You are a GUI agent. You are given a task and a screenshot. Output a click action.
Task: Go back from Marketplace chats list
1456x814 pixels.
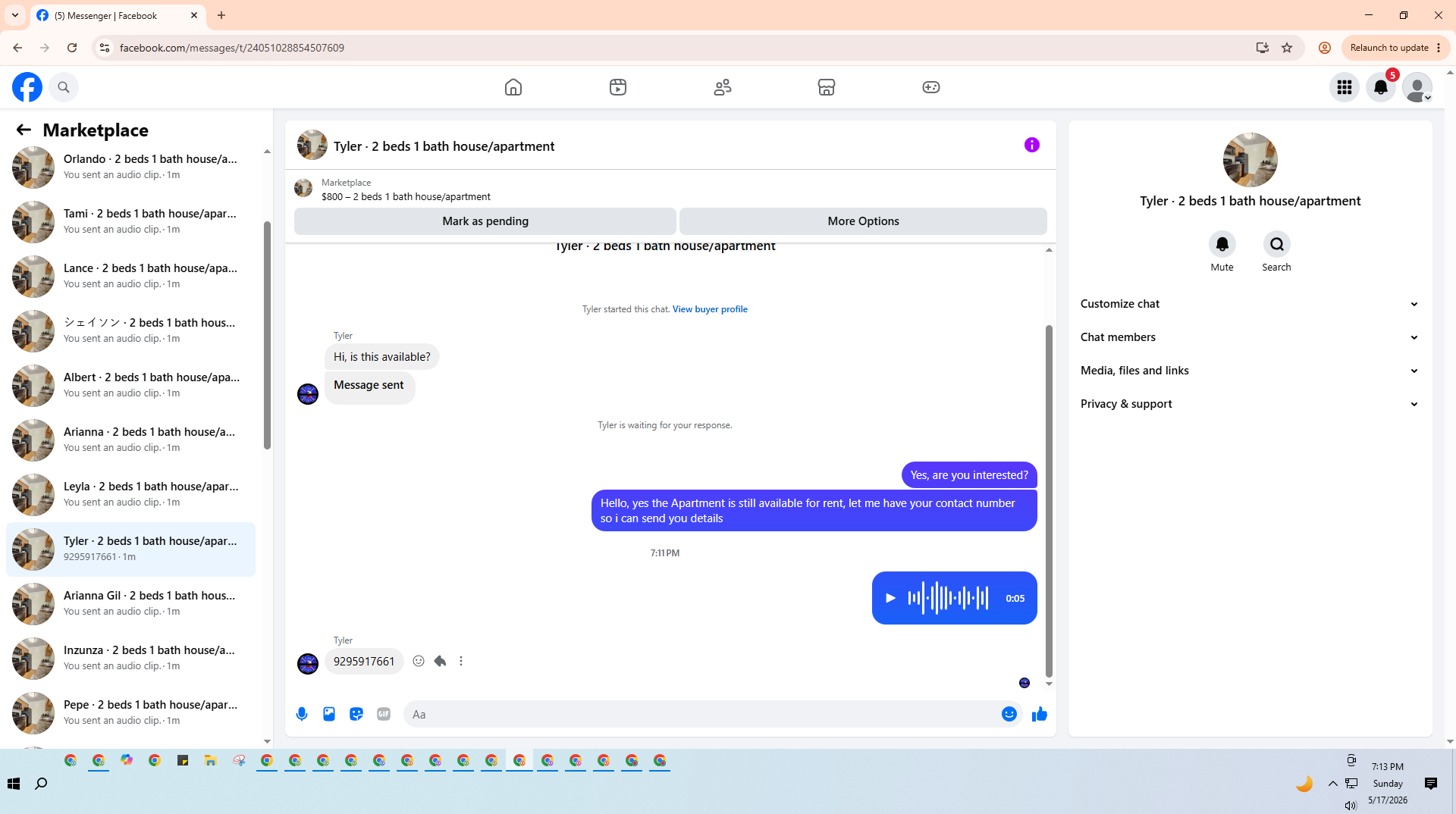(x=24, y=130)
